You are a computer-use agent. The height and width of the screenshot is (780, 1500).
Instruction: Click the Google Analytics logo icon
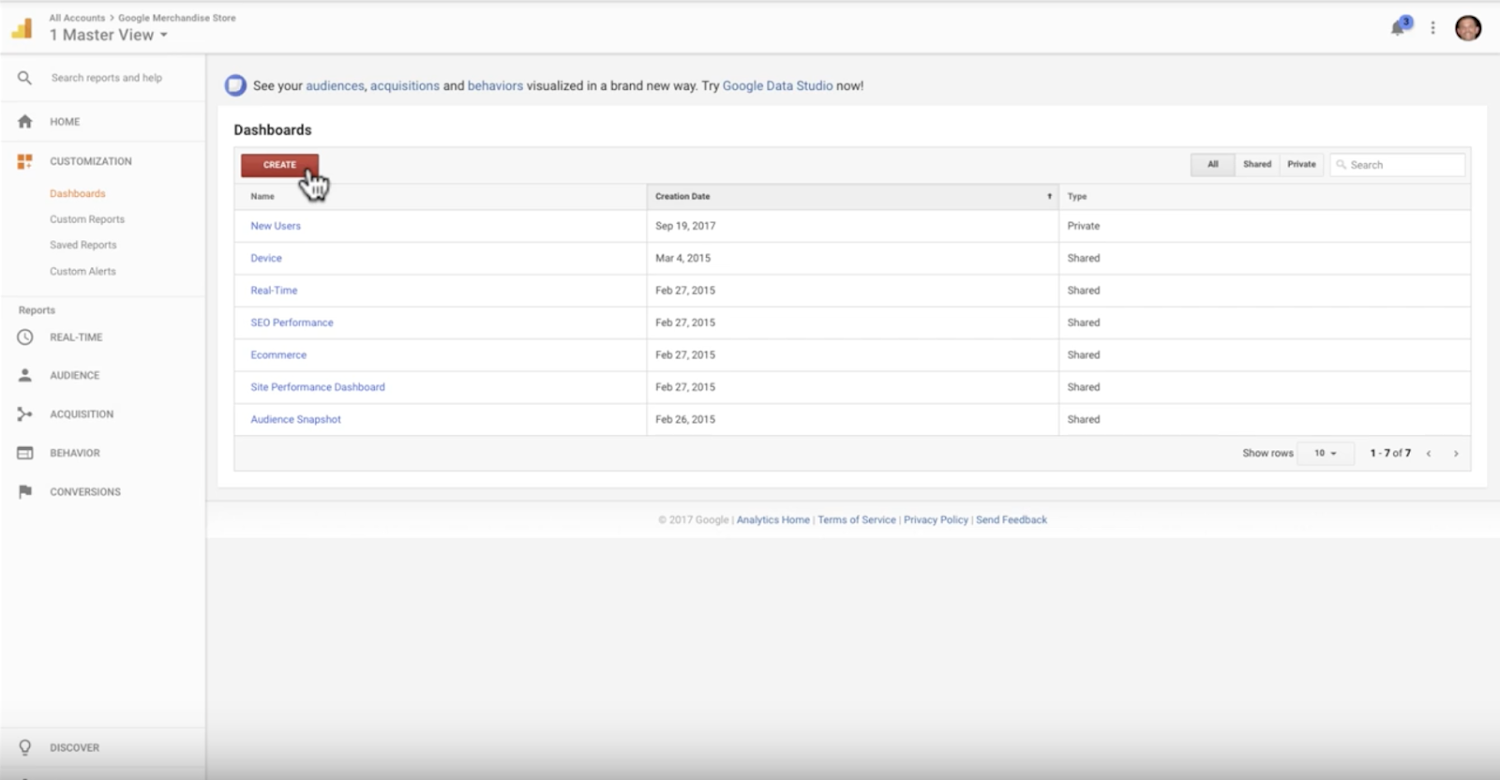[21, 28]
